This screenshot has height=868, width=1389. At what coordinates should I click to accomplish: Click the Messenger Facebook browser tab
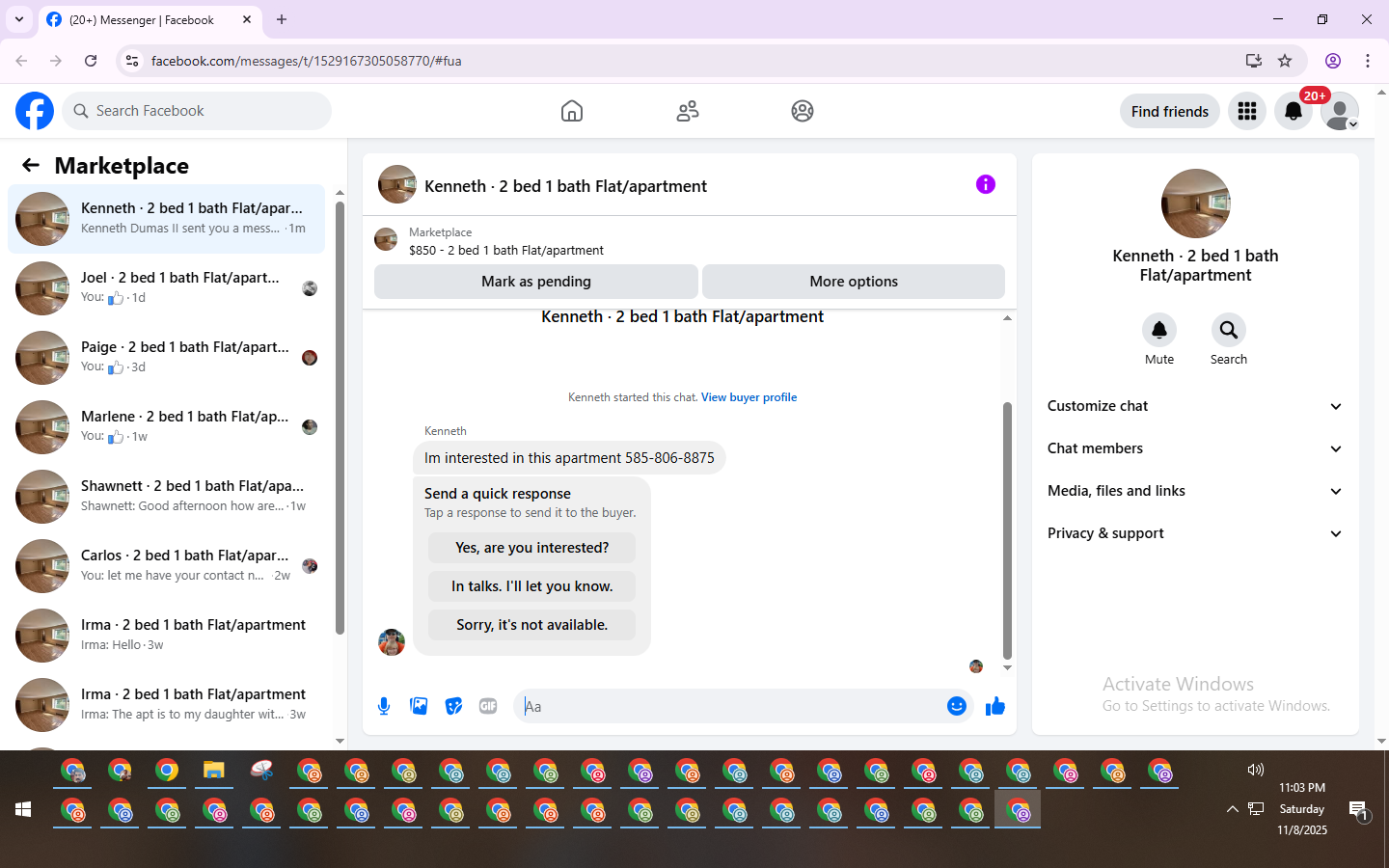[150, 19]
